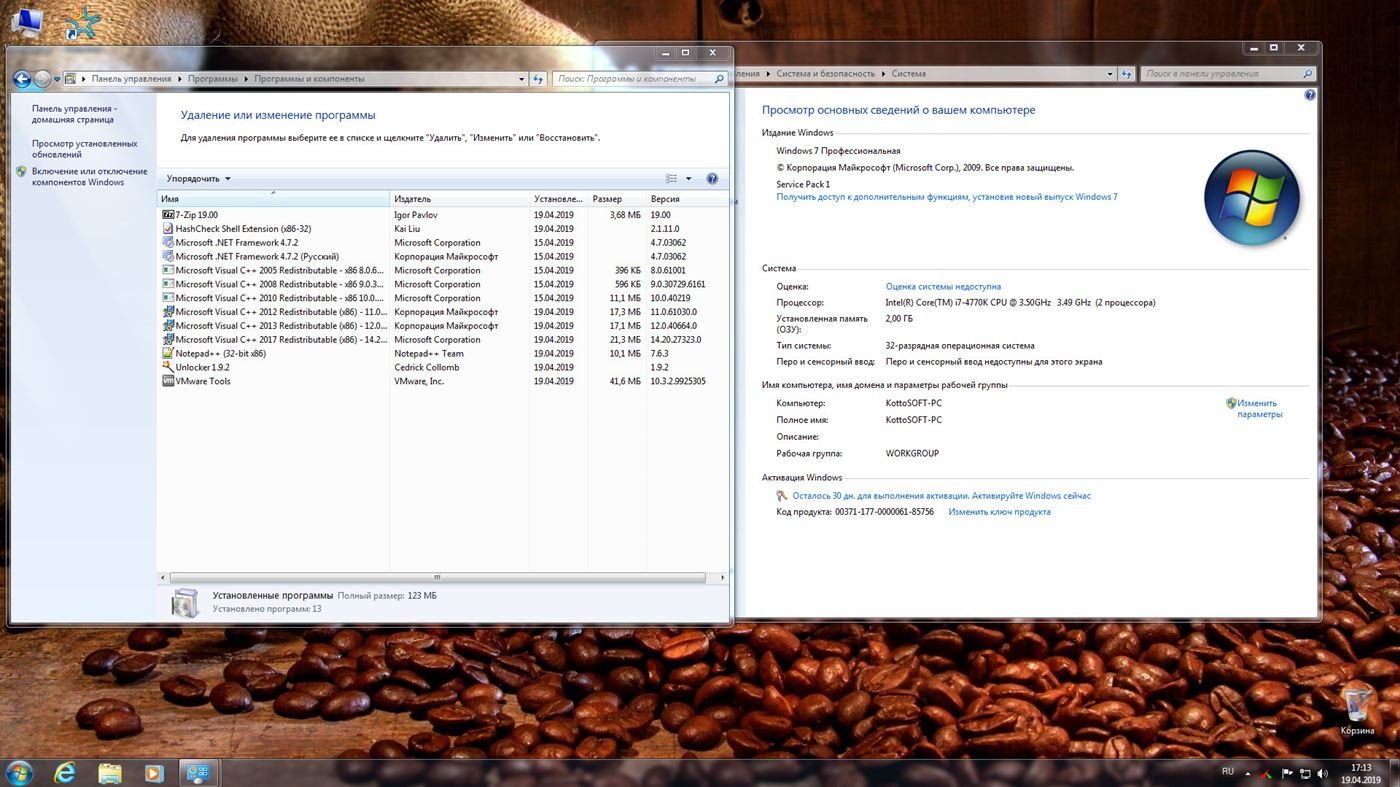Click Action Center flag tray icon
This screenshot has width=1400, height=787.
(x=1286, y=773)
